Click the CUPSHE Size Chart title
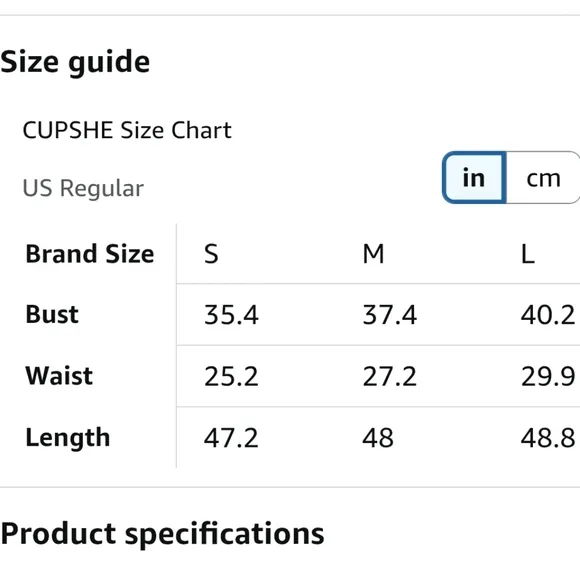Screen dimensions: 580x580 coord(127,130)
